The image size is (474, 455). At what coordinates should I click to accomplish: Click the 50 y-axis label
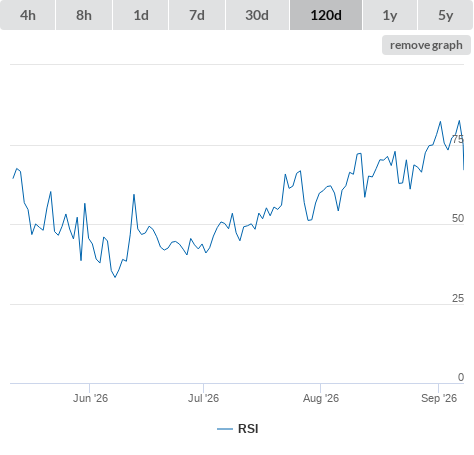(458, 218)
